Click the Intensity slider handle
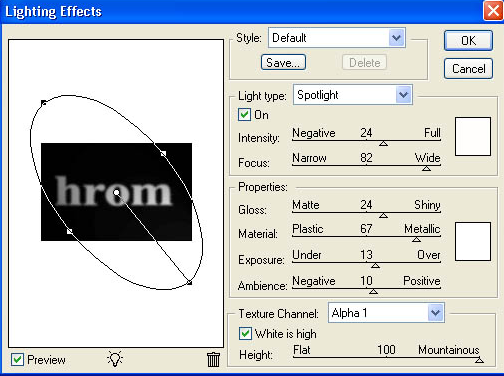504x376 pixels. pyautogui.click(x=383, y=144)
